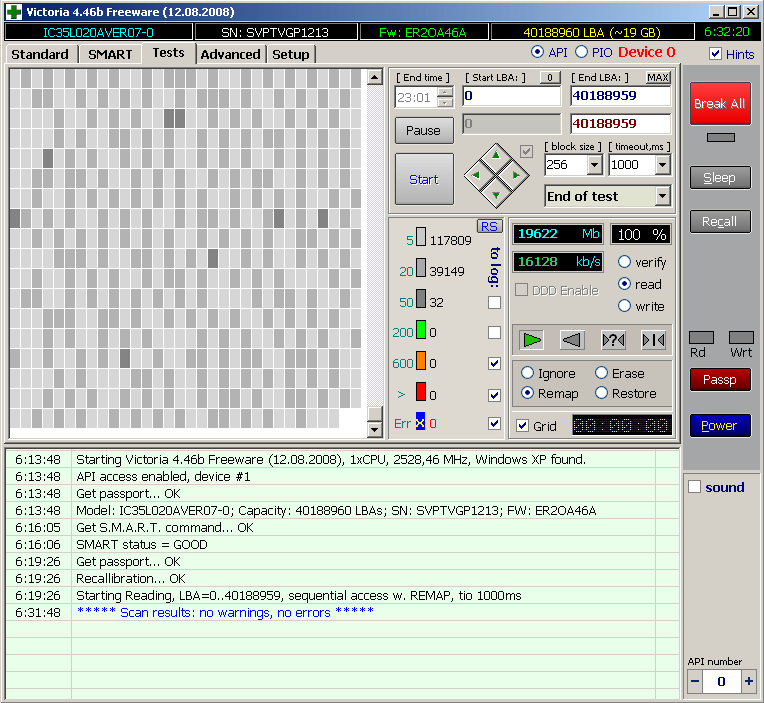Screen dimensions: 764x703
Task: Select the read test mode
Action: 624,284
